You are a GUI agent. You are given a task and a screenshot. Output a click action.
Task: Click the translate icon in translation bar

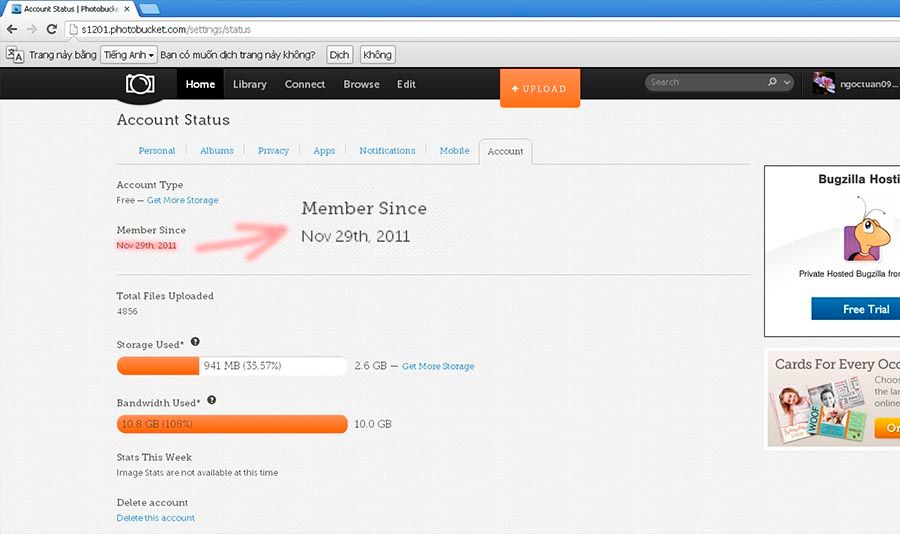(15, 55)
